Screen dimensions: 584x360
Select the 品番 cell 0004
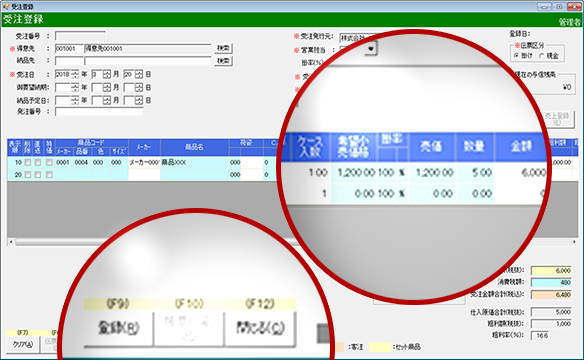point(82,163)
